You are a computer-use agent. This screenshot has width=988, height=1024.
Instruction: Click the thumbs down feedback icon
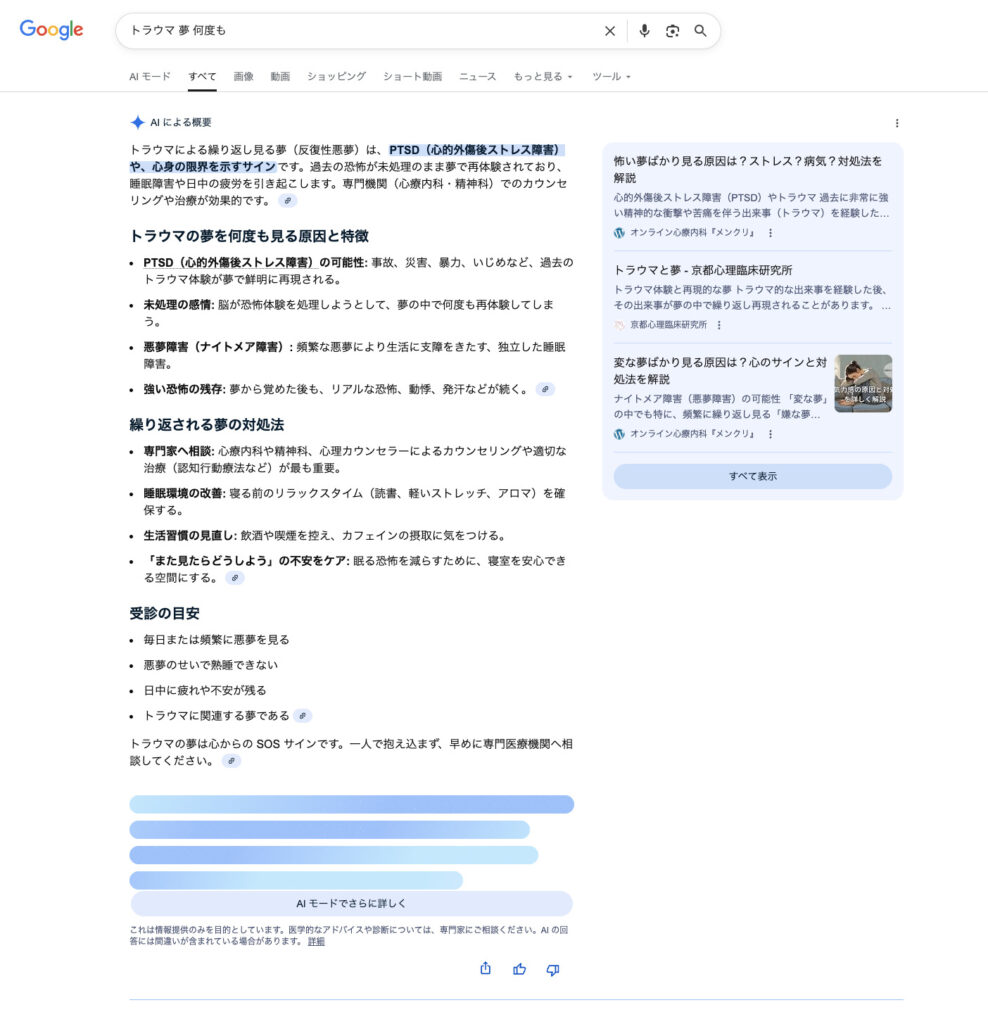[x=553, y=969]
